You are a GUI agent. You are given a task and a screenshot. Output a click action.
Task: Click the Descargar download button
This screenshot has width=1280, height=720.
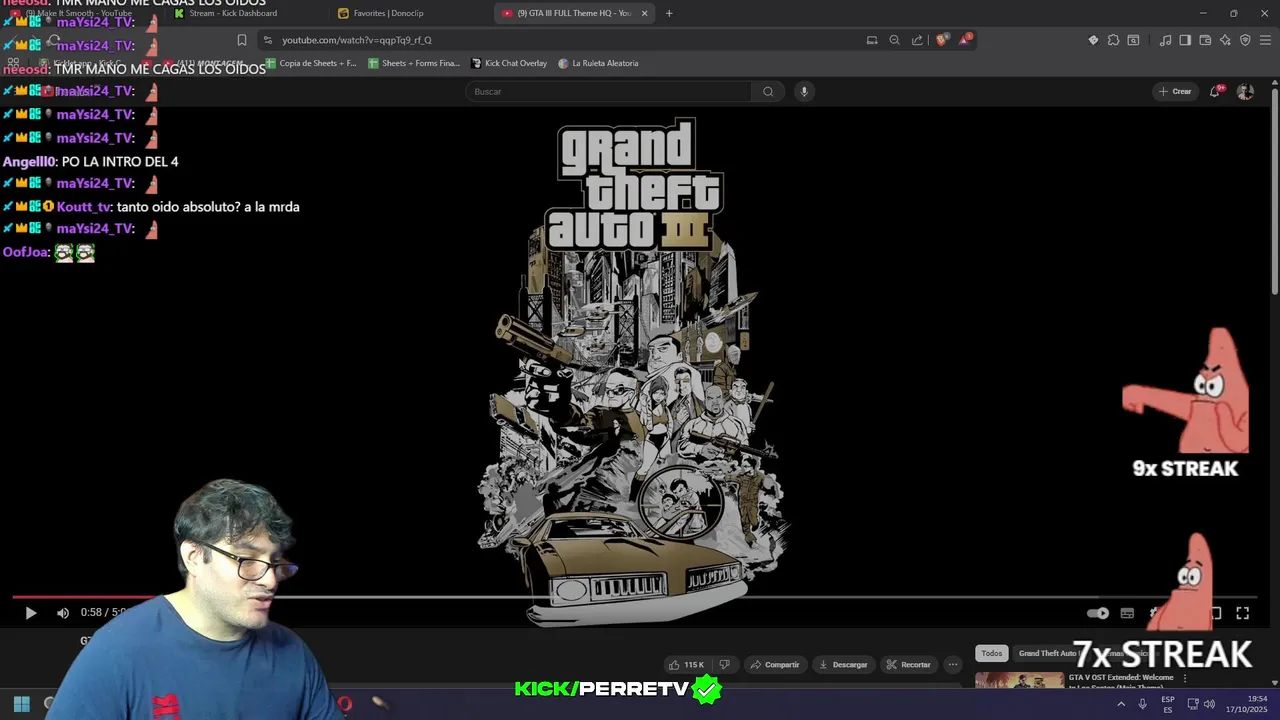click(843, 664)
